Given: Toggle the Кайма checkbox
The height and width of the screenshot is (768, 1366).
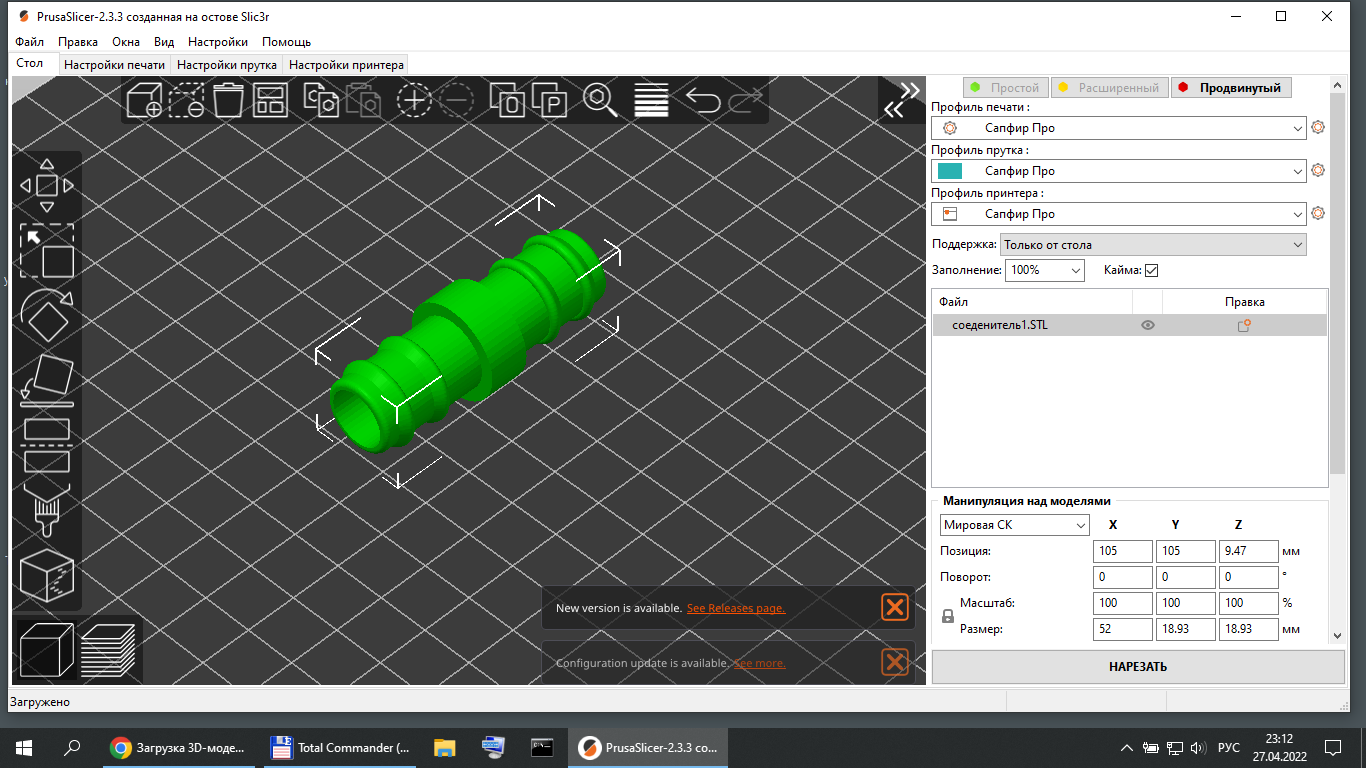Looking at the screenshot, I should pyautogui.click(x=1151, y=270).
